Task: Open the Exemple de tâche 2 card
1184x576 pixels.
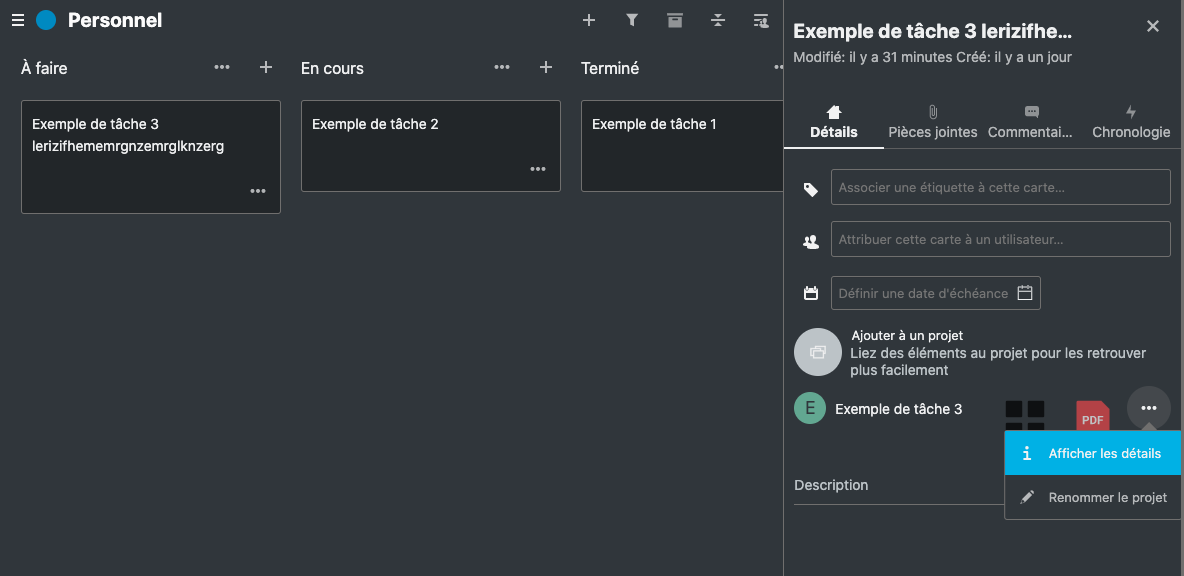Action: [x=431, y=146]
